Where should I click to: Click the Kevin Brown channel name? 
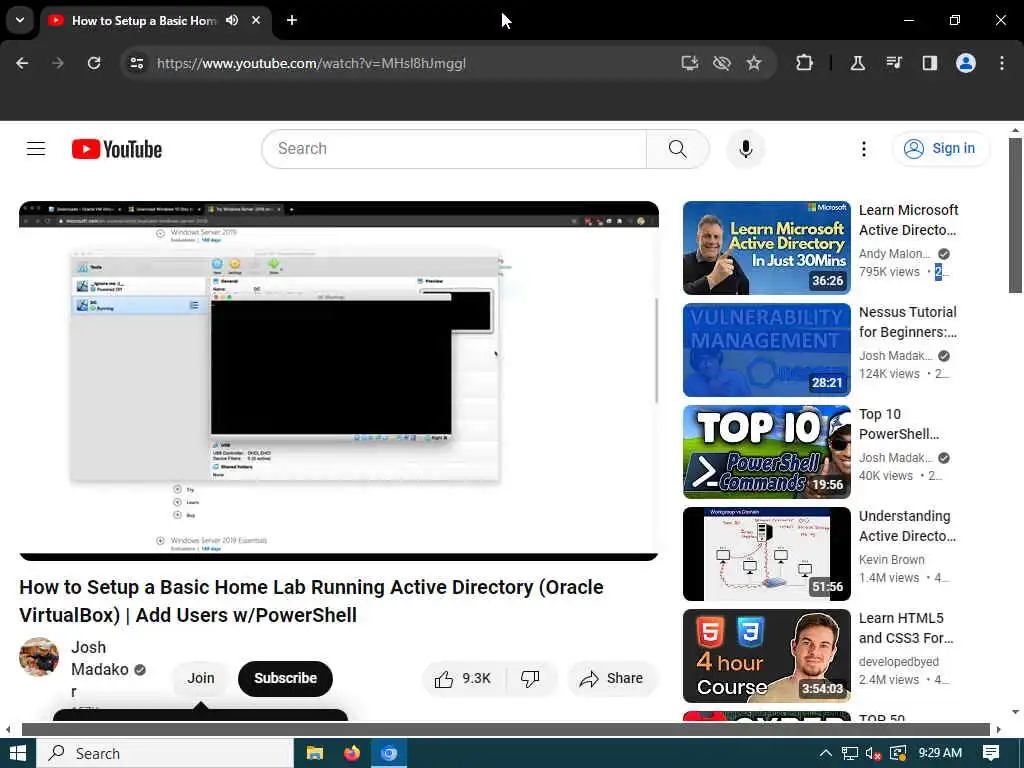(x=891, y=560)
